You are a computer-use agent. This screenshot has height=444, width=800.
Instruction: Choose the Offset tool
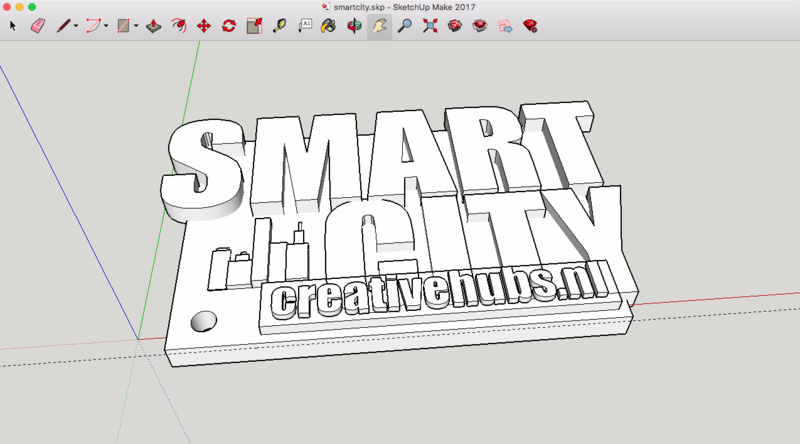pyautogui.click(x=178, y=25)
